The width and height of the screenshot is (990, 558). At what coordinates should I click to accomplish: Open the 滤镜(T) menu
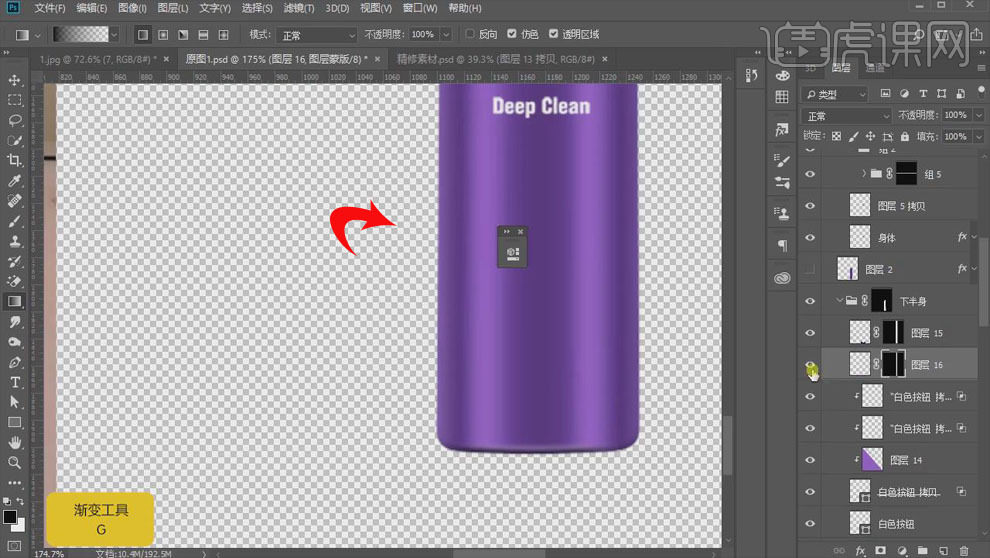(x=298, y=8)
